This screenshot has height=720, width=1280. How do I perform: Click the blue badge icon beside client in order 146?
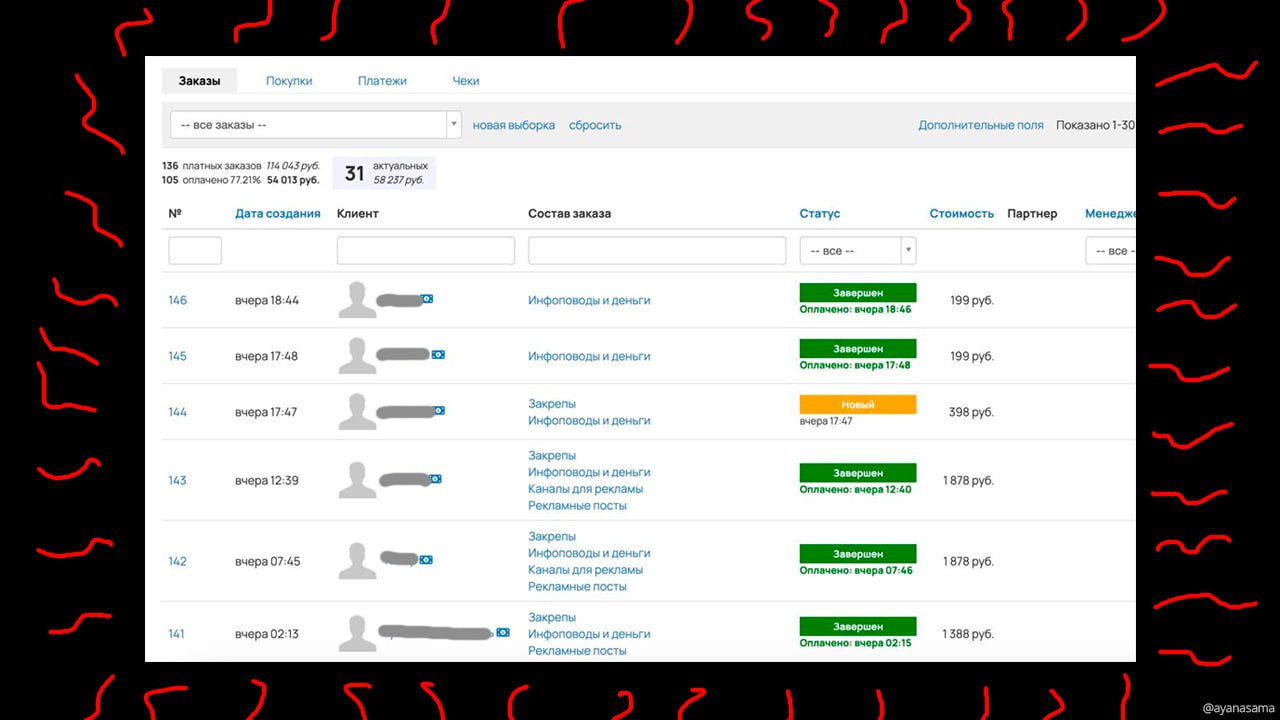pos(427,299)
